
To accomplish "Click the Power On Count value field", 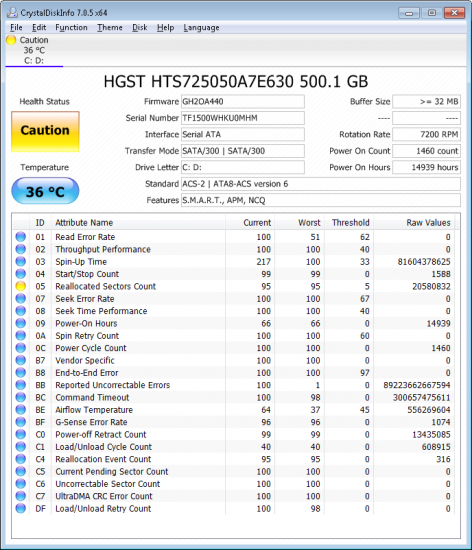I will pos(426,151).
